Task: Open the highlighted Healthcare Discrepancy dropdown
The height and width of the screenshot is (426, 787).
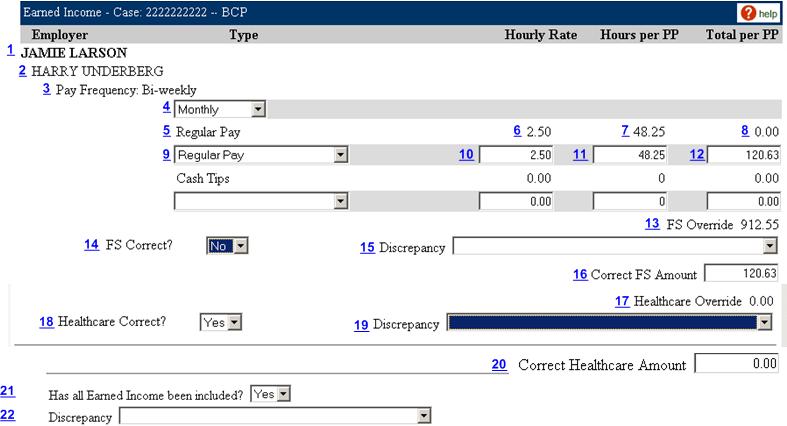Action: [608, 322]
